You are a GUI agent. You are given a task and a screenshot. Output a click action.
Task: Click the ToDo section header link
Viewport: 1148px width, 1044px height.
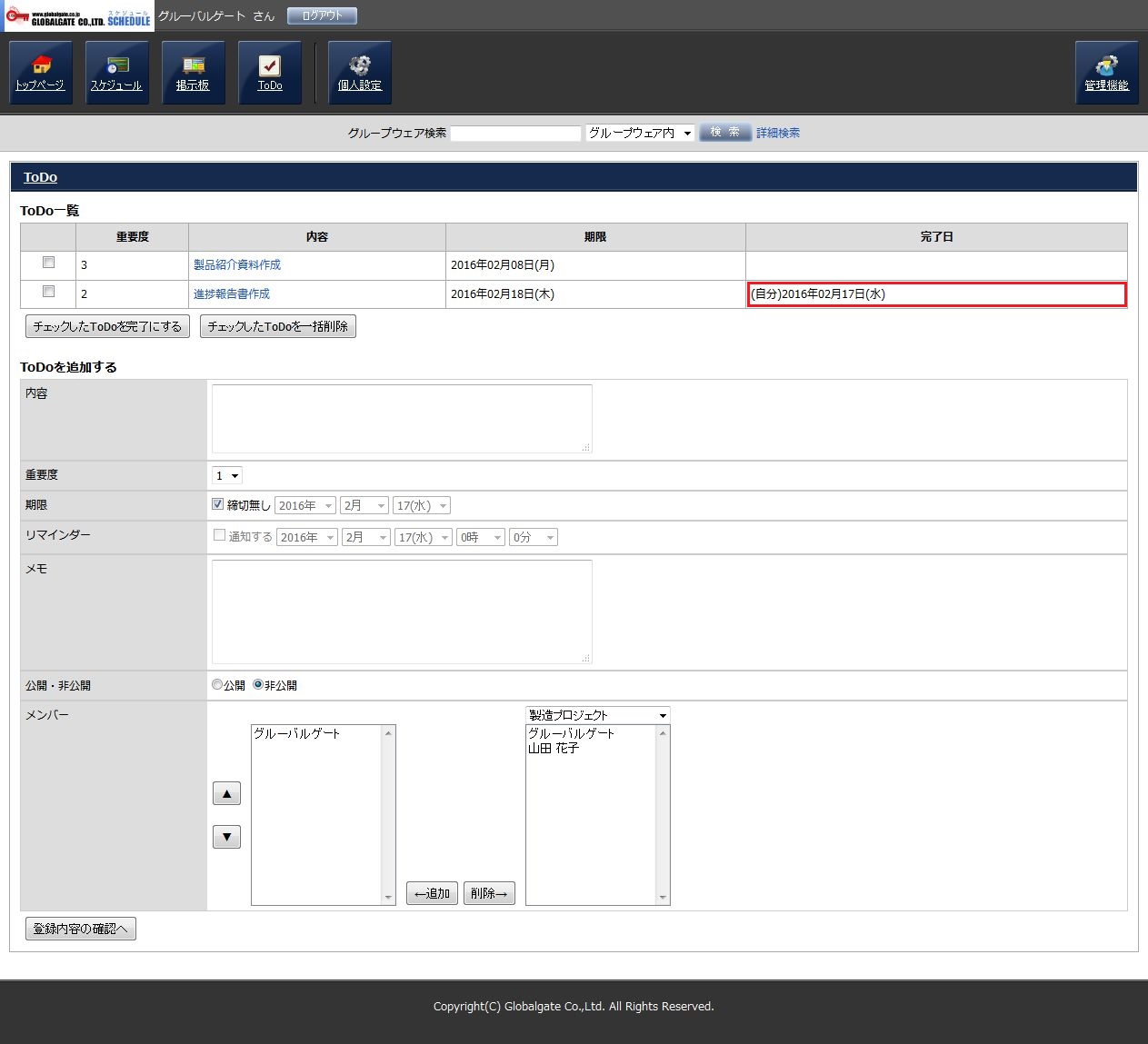coord(40,177)
